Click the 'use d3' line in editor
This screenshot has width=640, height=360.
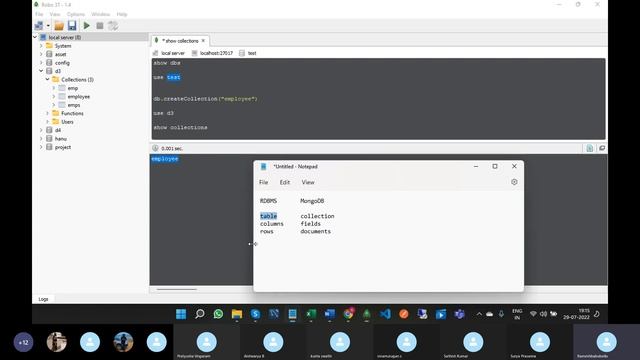pos(164,113)
